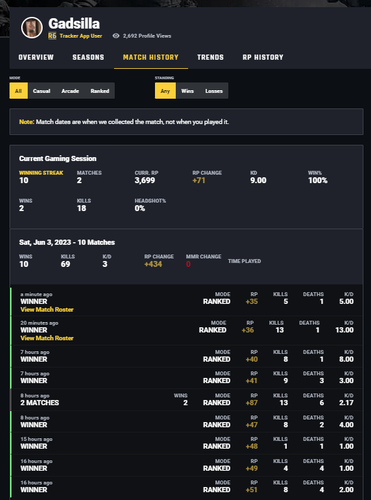Open the WINNER match with +40 RP
Viewport: 371px width, 500px height.
coord(186,356)
